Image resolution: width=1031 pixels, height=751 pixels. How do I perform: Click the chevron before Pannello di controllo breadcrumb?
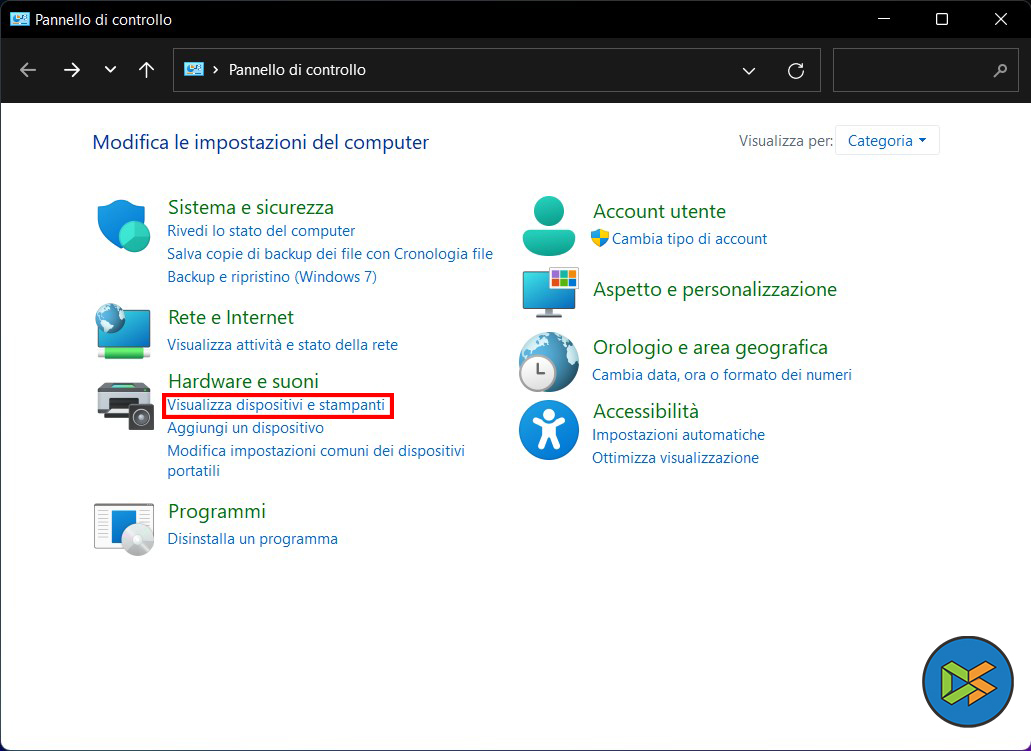pyautogui.click(x=215, y=70)
